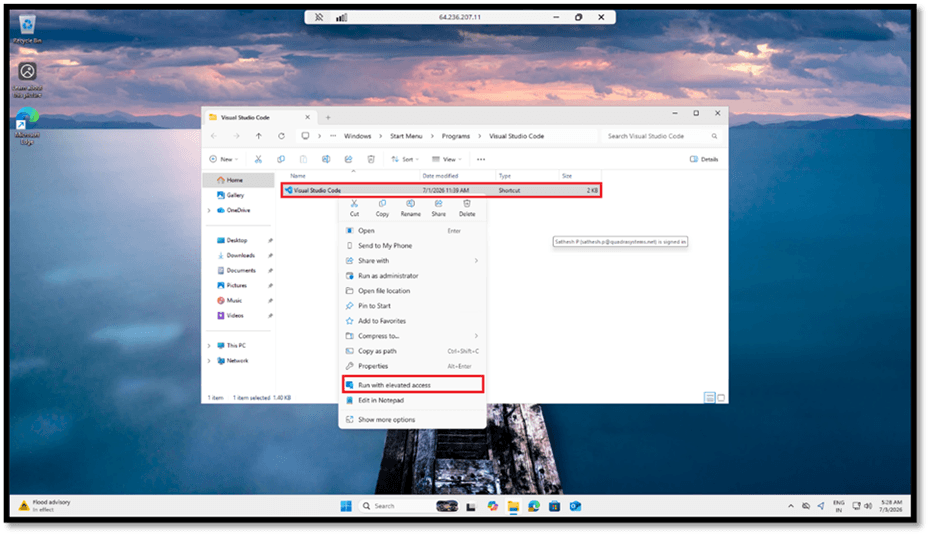Open Downloads in the navigation pane
Image resolution: width=929 pixels, height=535 pixels.
click(241, 255)
